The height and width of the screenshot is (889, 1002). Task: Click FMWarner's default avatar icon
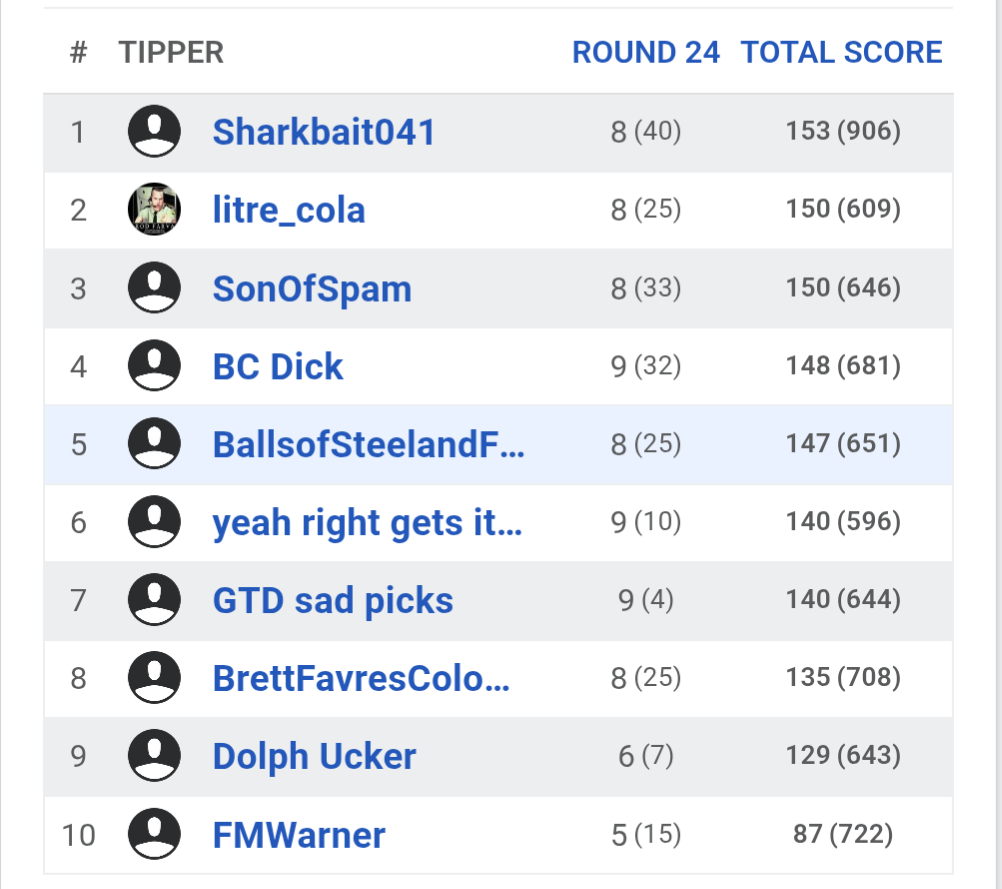pos(155,834)
